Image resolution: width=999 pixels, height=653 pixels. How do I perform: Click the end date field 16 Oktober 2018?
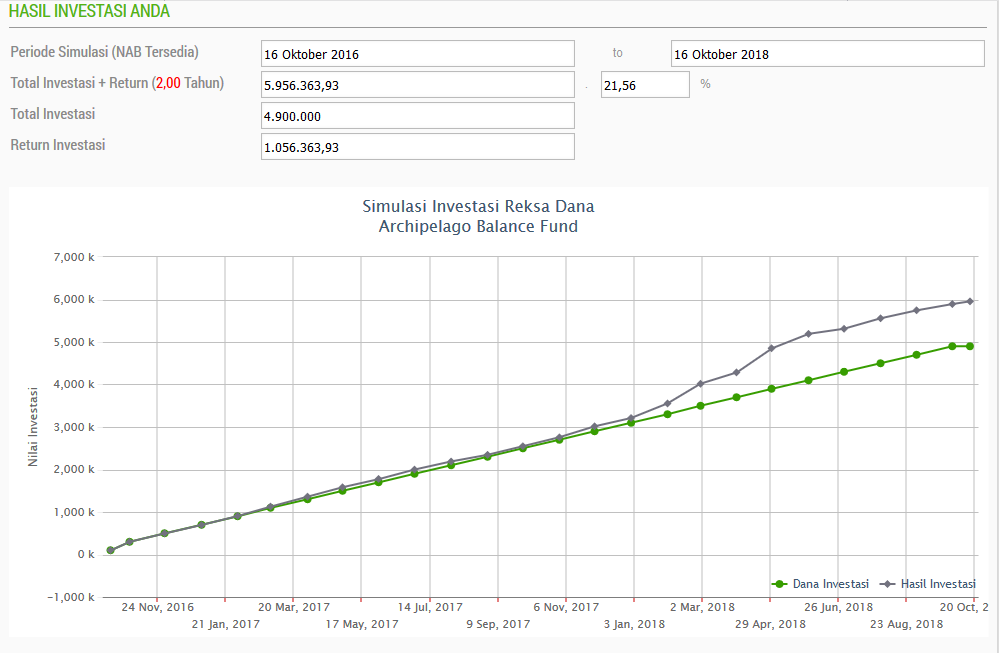pyautogui.click(x=827, y=54)
